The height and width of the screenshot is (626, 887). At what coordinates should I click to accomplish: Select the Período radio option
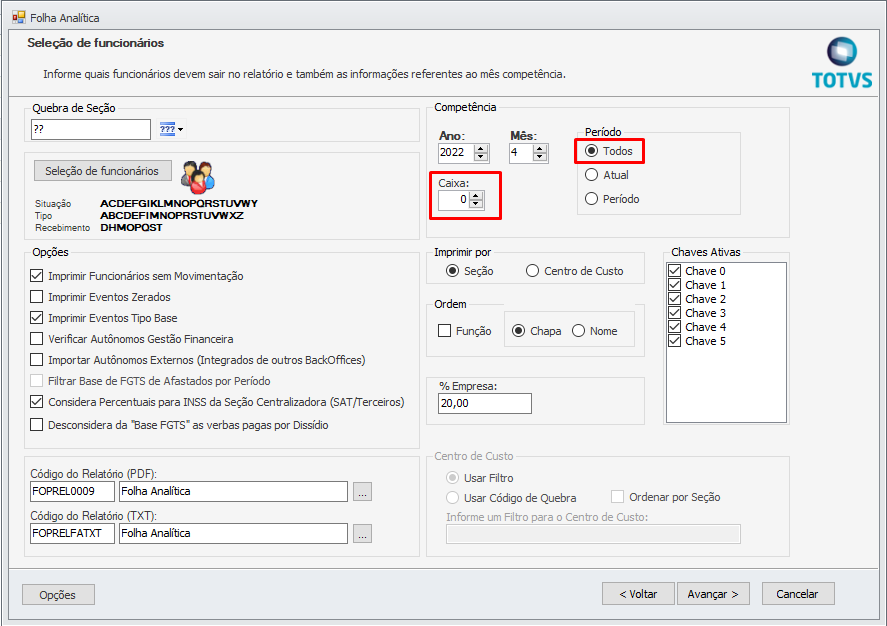591,198
